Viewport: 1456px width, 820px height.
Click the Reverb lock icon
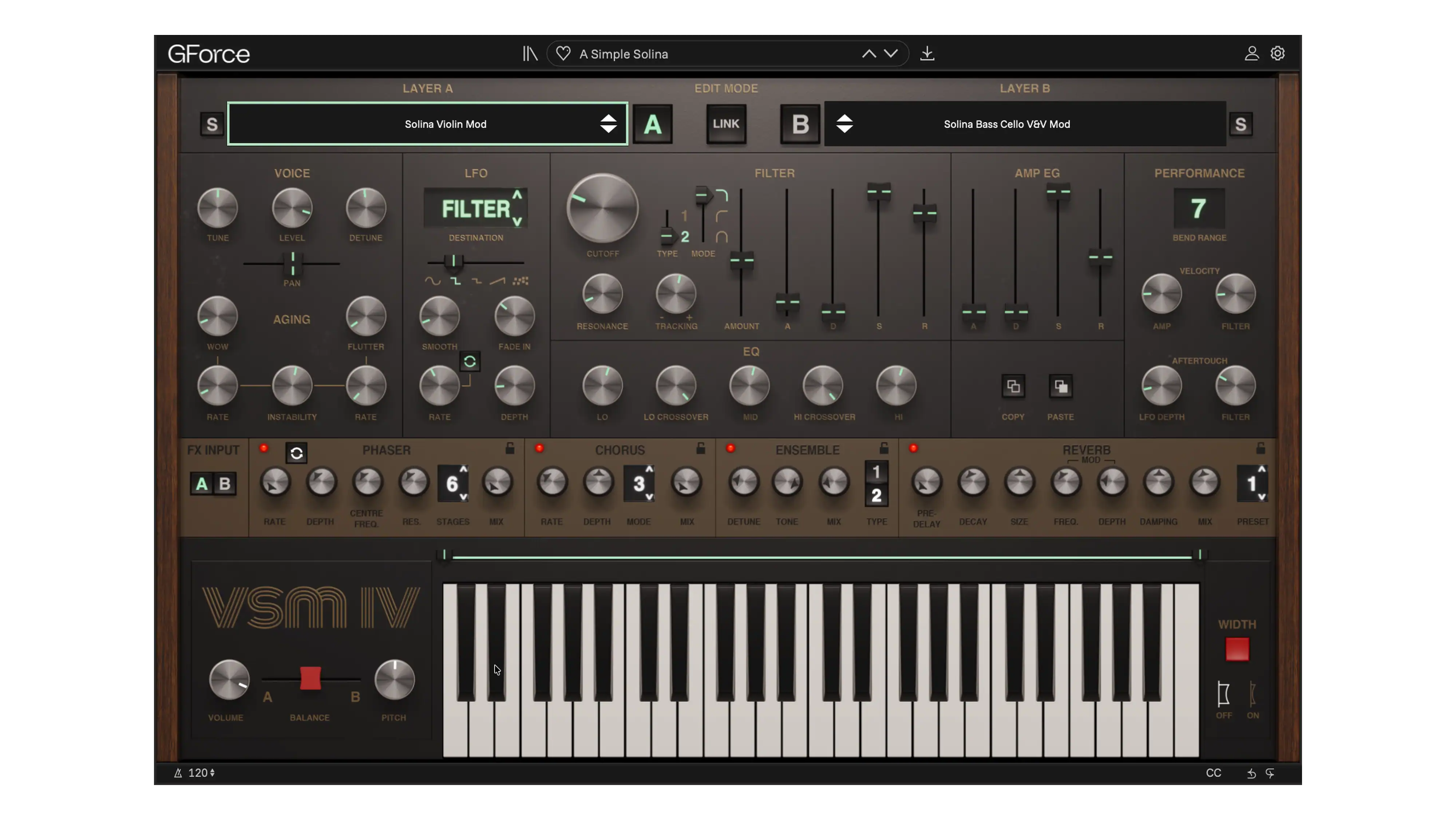[1261, 449]
